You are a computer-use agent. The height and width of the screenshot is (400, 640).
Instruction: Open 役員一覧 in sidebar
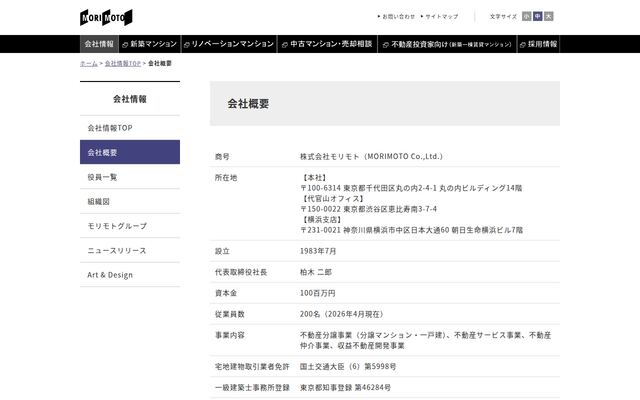tap(130, 177)
